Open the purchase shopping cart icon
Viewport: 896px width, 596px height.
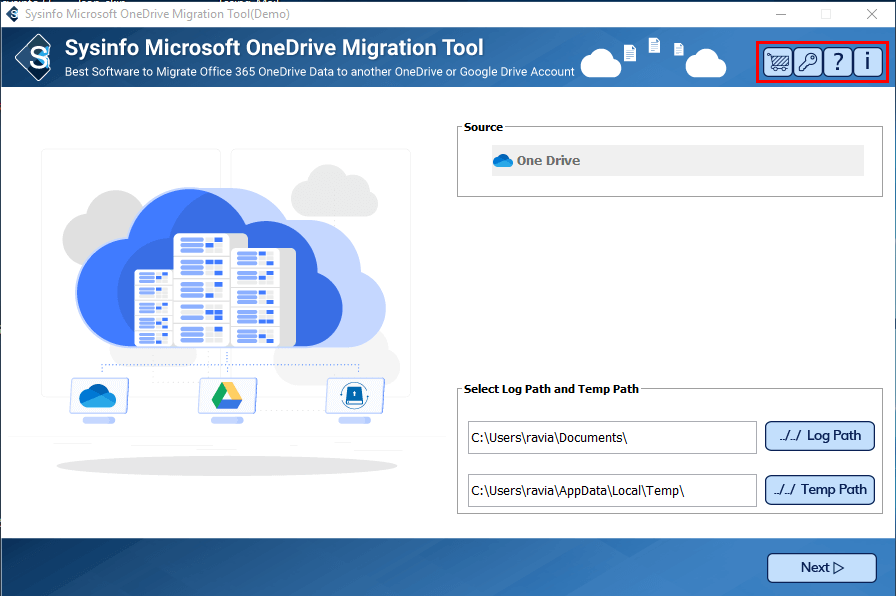(778, 61)
